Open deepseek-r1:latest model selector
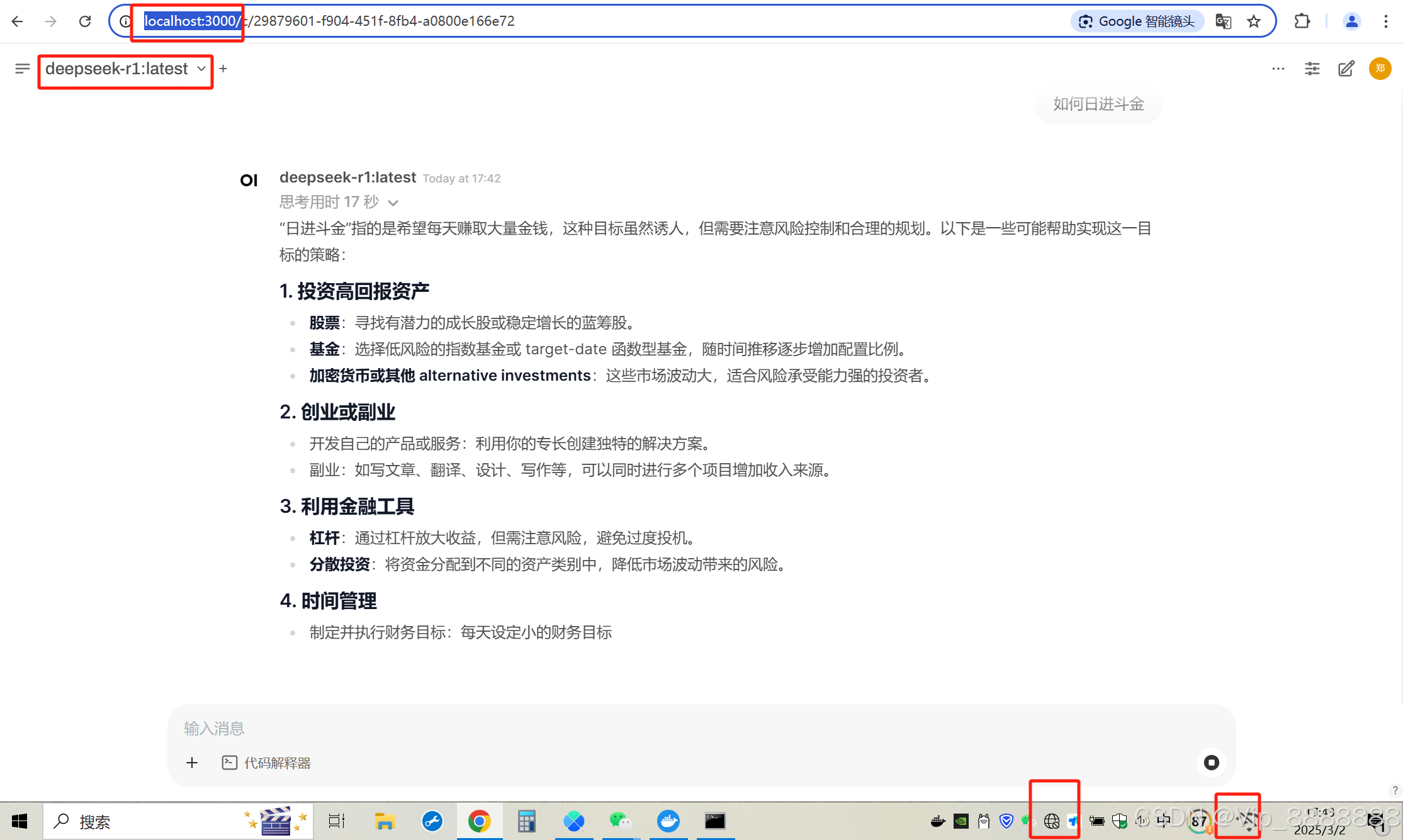 (125, 69)
